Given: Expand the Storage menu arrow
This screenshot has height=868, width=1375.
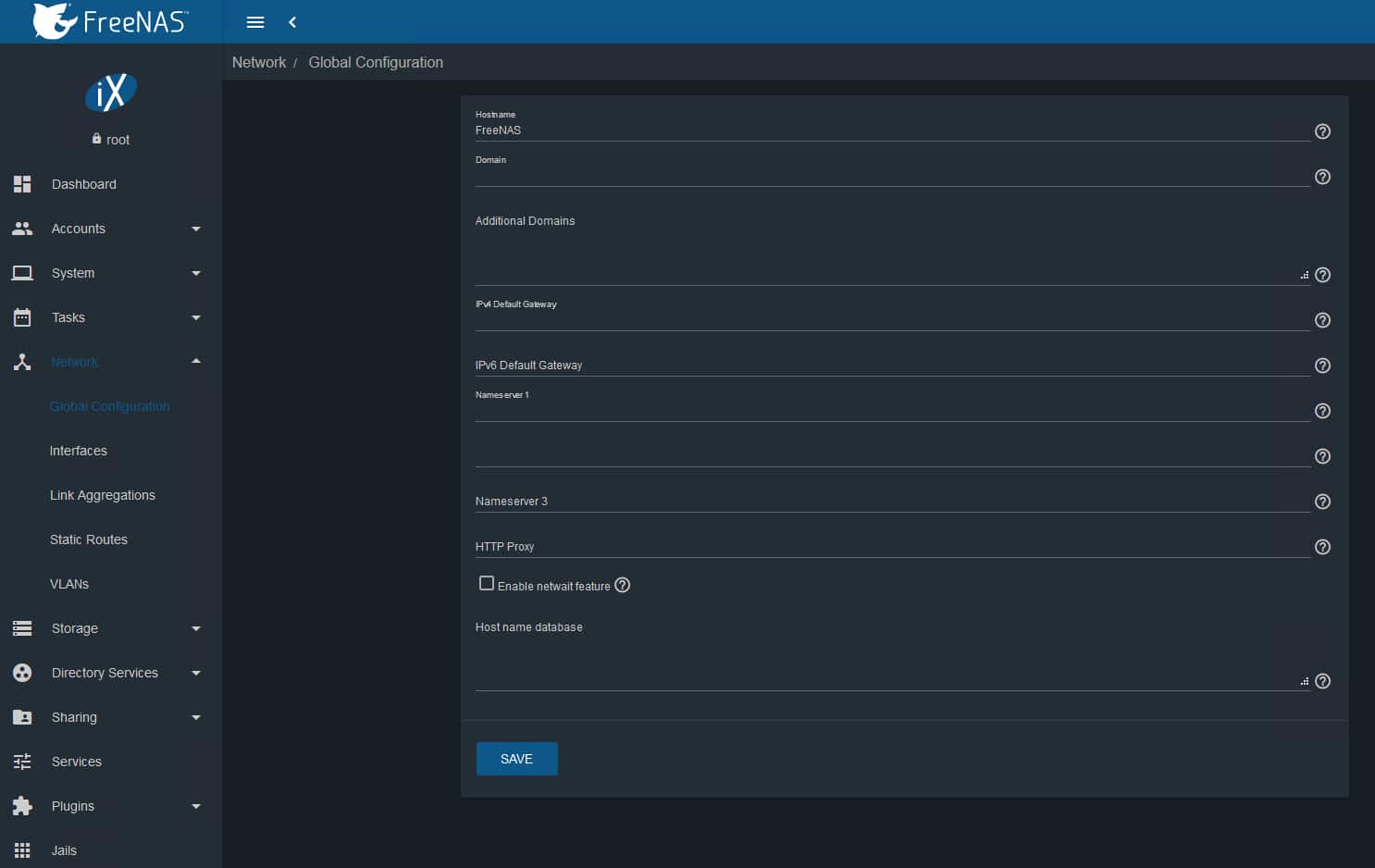Looking at the screenshot, I should pos(196,628).
